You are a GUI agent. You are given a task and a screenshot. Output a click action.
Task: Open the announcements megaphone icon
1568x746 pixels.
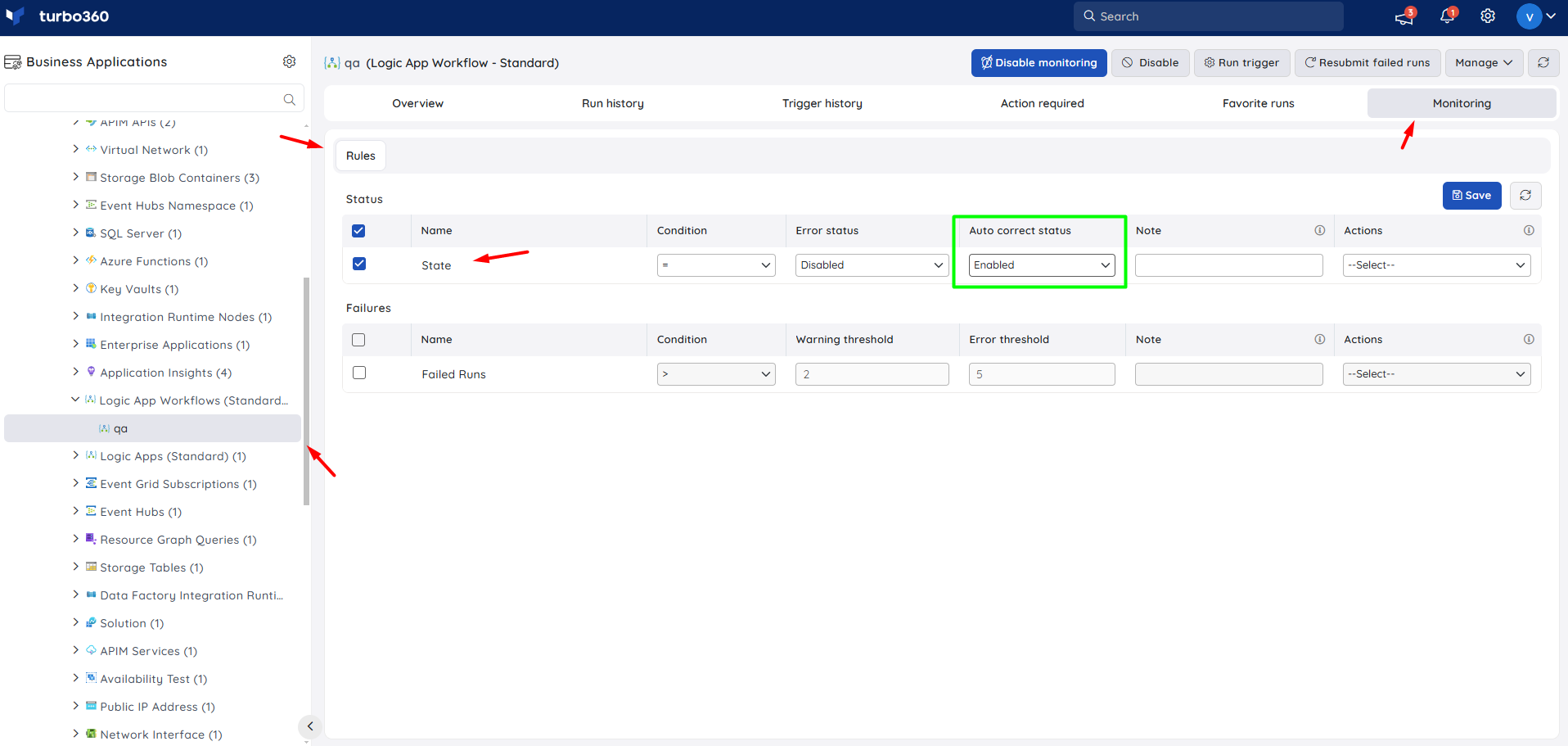click(x=1404, y=16)
